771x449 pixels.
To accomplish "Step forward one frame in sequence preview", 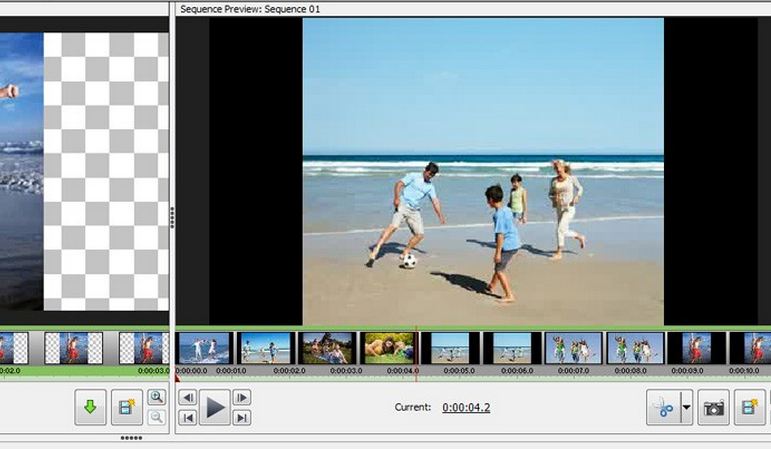I will point(241,397).
